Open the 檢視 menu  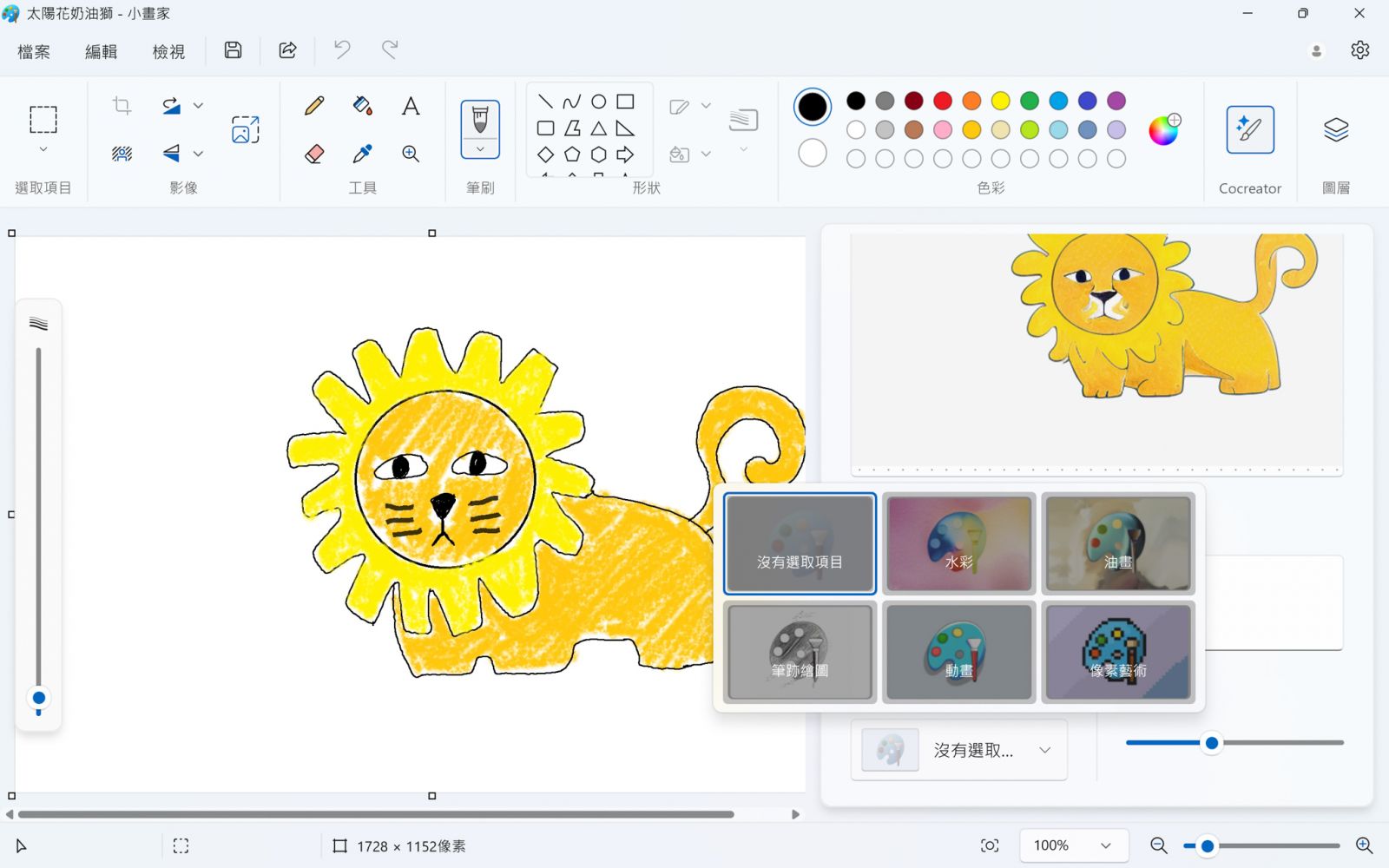coord(168,51)
